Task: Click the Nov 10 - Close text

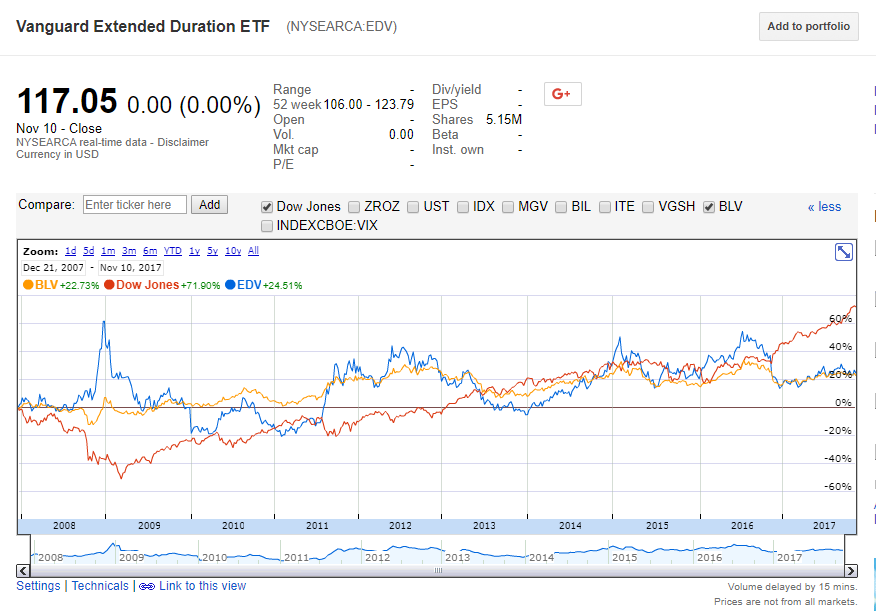Action: pos(59,128)
